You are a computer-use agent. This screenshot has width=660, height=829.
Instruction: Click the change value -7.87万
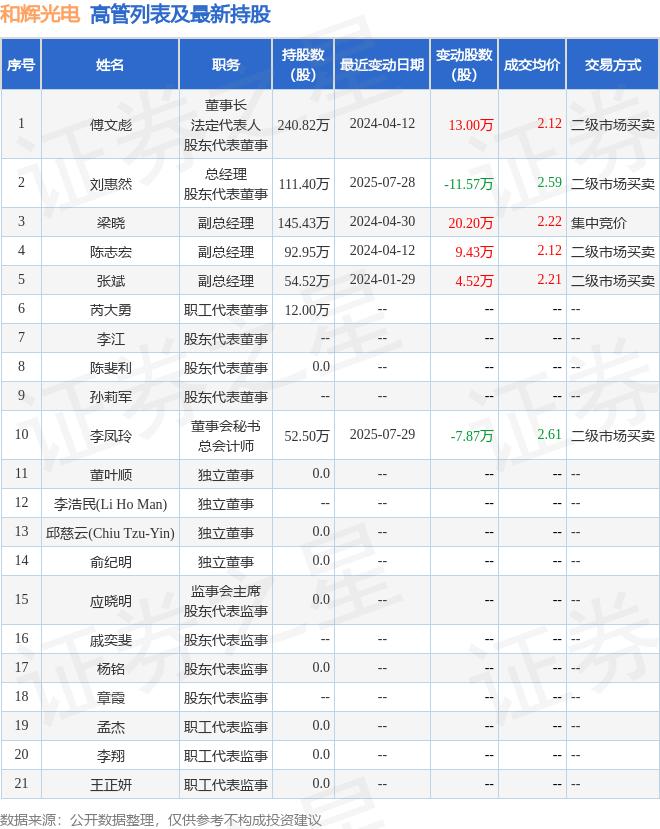click(472, 436)
